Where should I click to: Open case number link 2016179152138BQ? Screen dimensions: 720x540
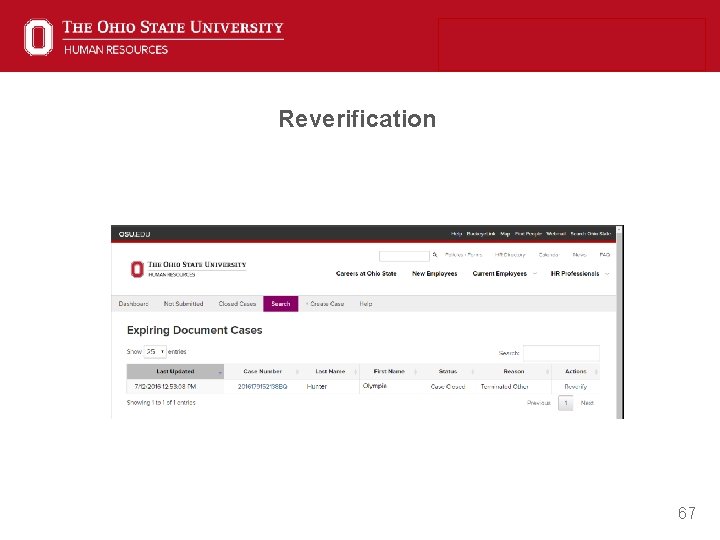[x=262, y=387]
